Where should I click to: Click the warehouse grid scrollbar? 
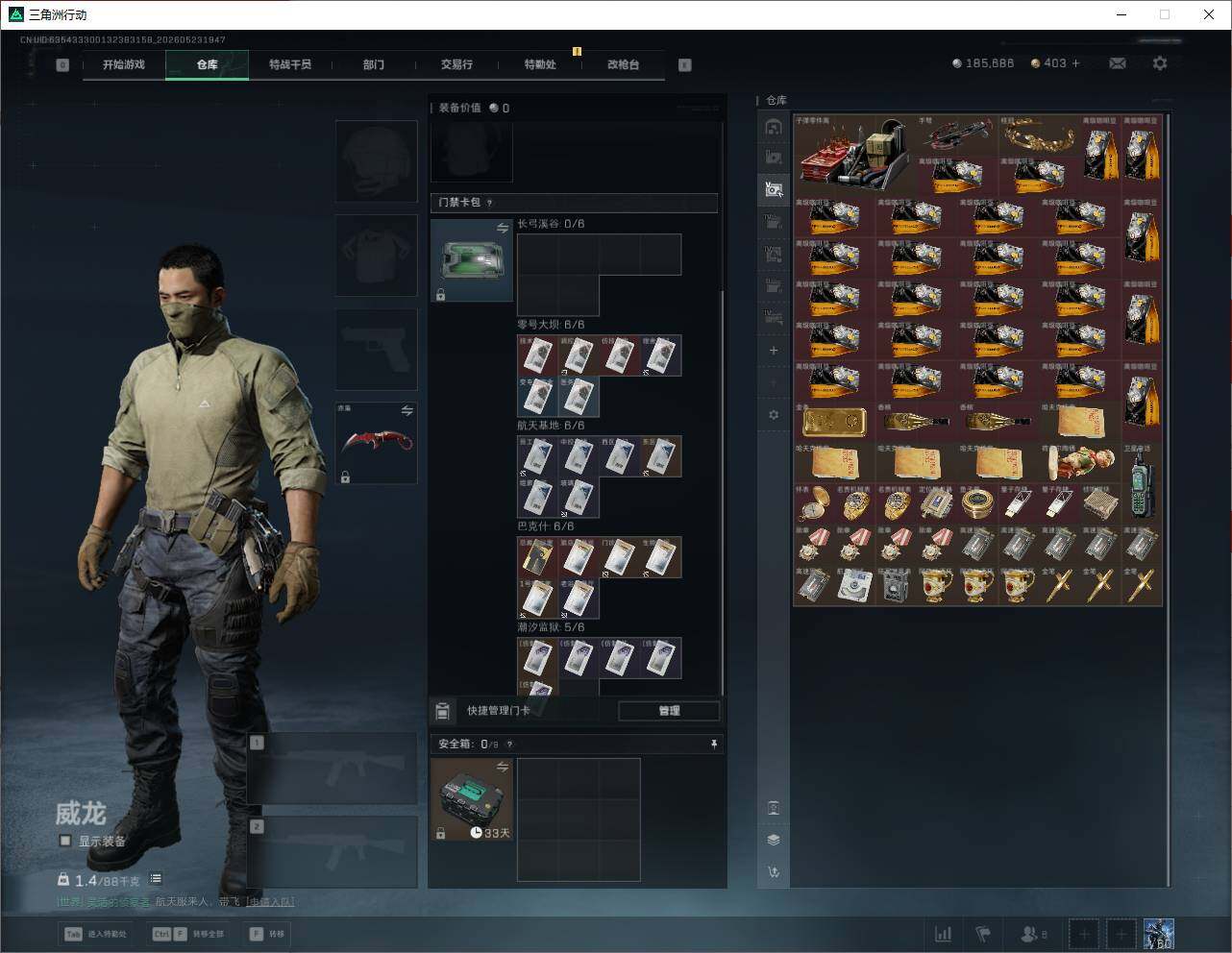tap(1169, 500)
